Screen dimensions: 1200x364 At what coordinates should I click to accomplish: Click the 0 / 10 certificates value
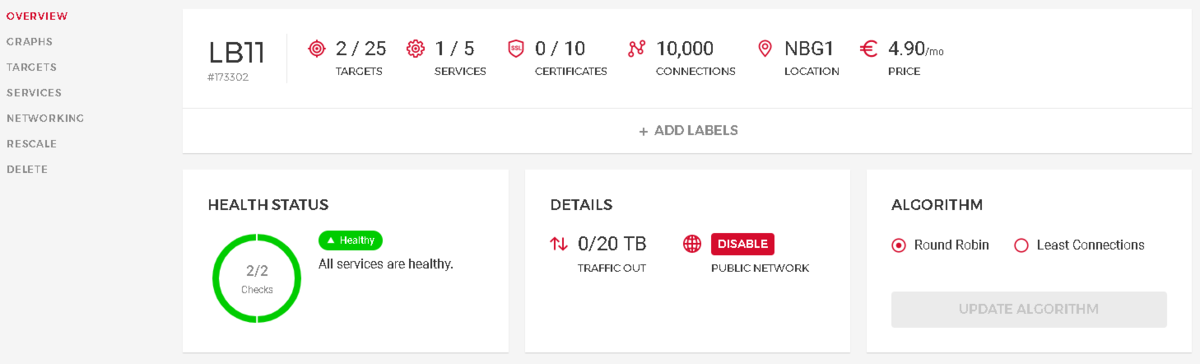pos(560,48)
